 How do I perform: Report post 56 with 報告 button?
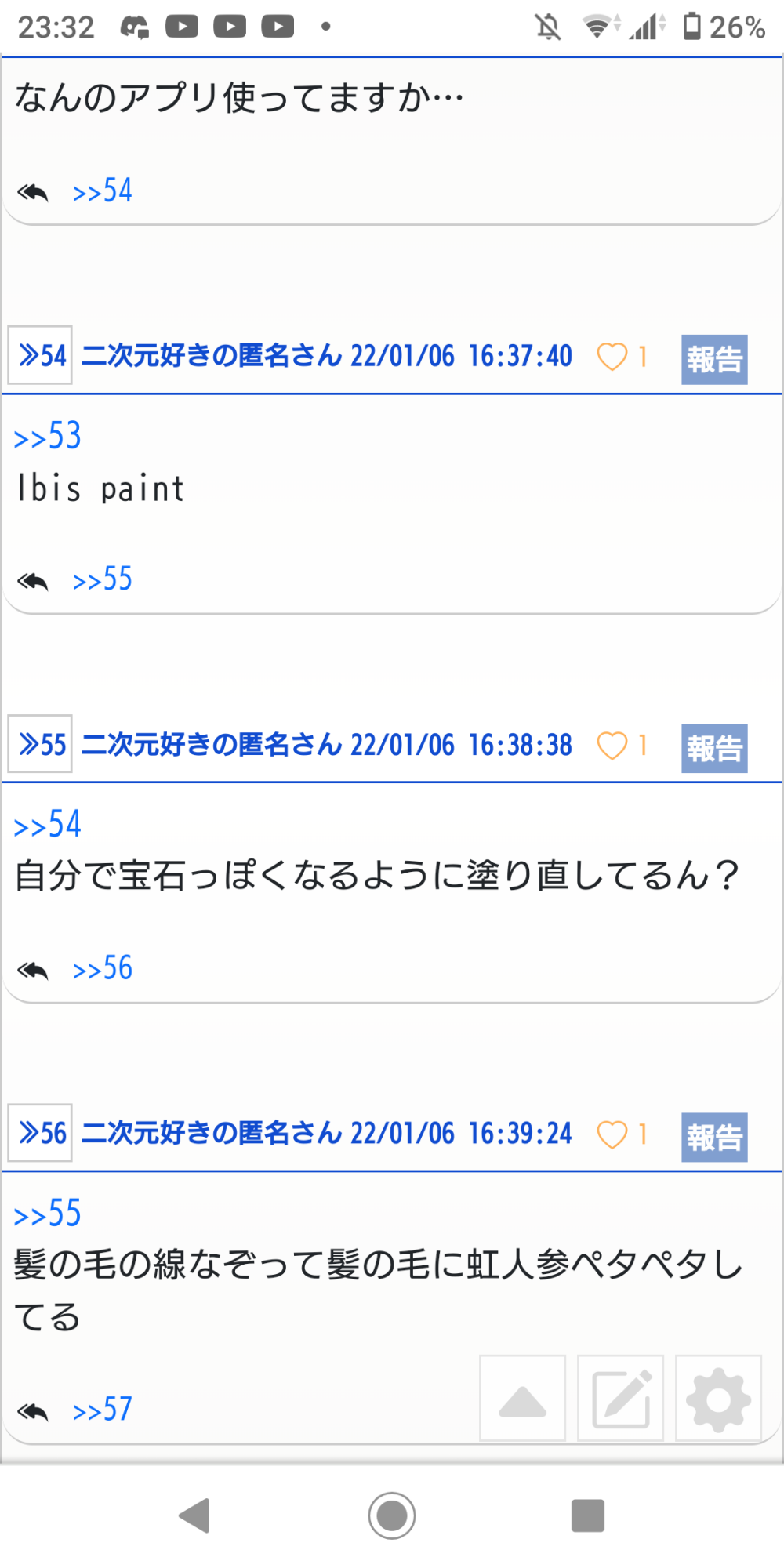point(714,1138)
